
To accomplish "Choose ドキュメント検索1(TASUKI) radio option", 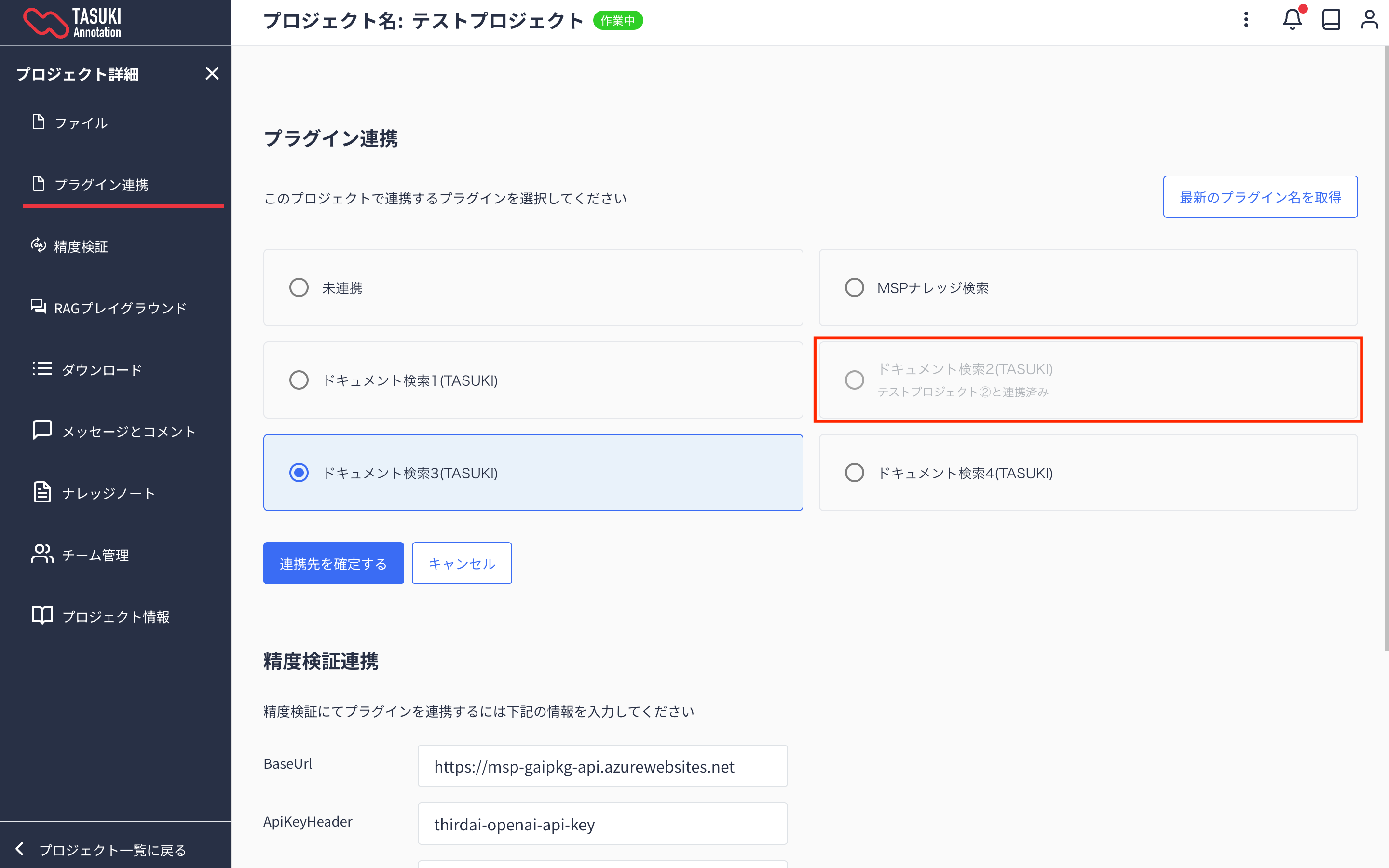I will point(299,380).
